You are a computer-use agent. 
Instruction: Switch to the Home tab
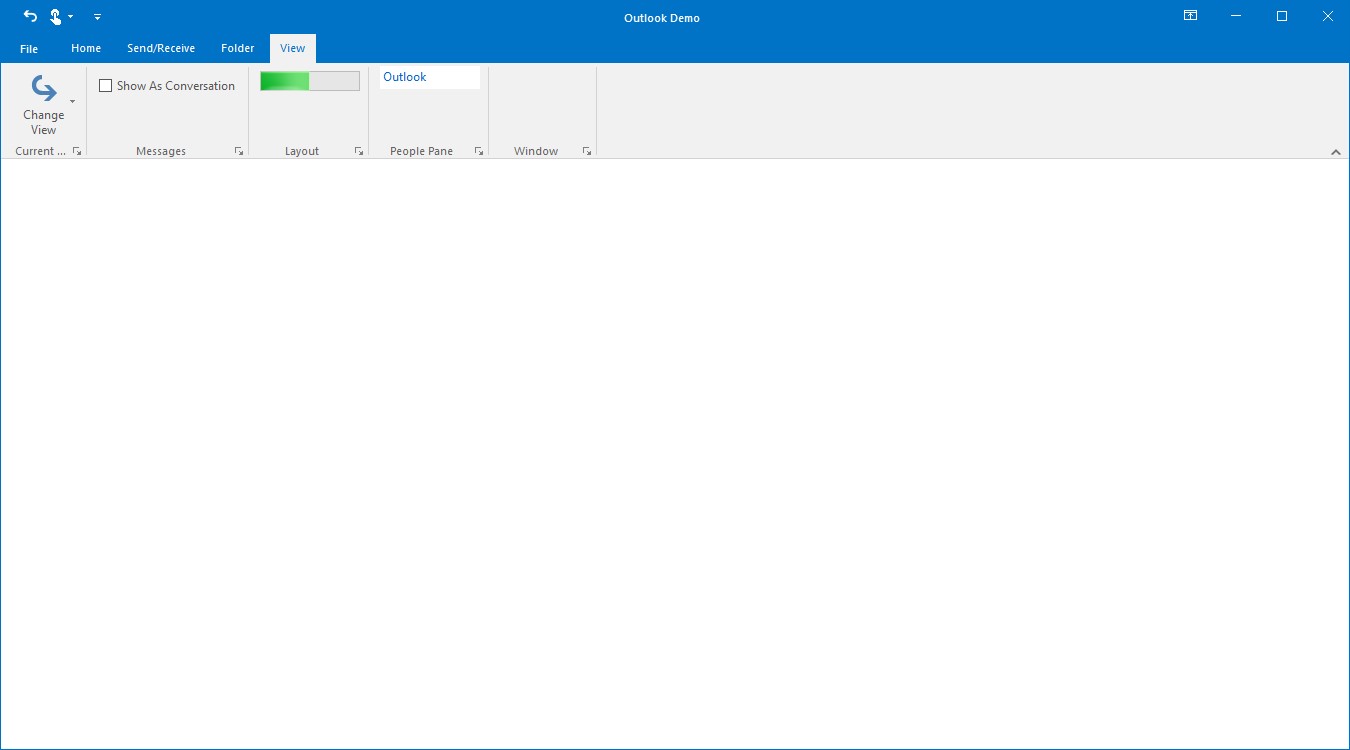pos(85,47)
